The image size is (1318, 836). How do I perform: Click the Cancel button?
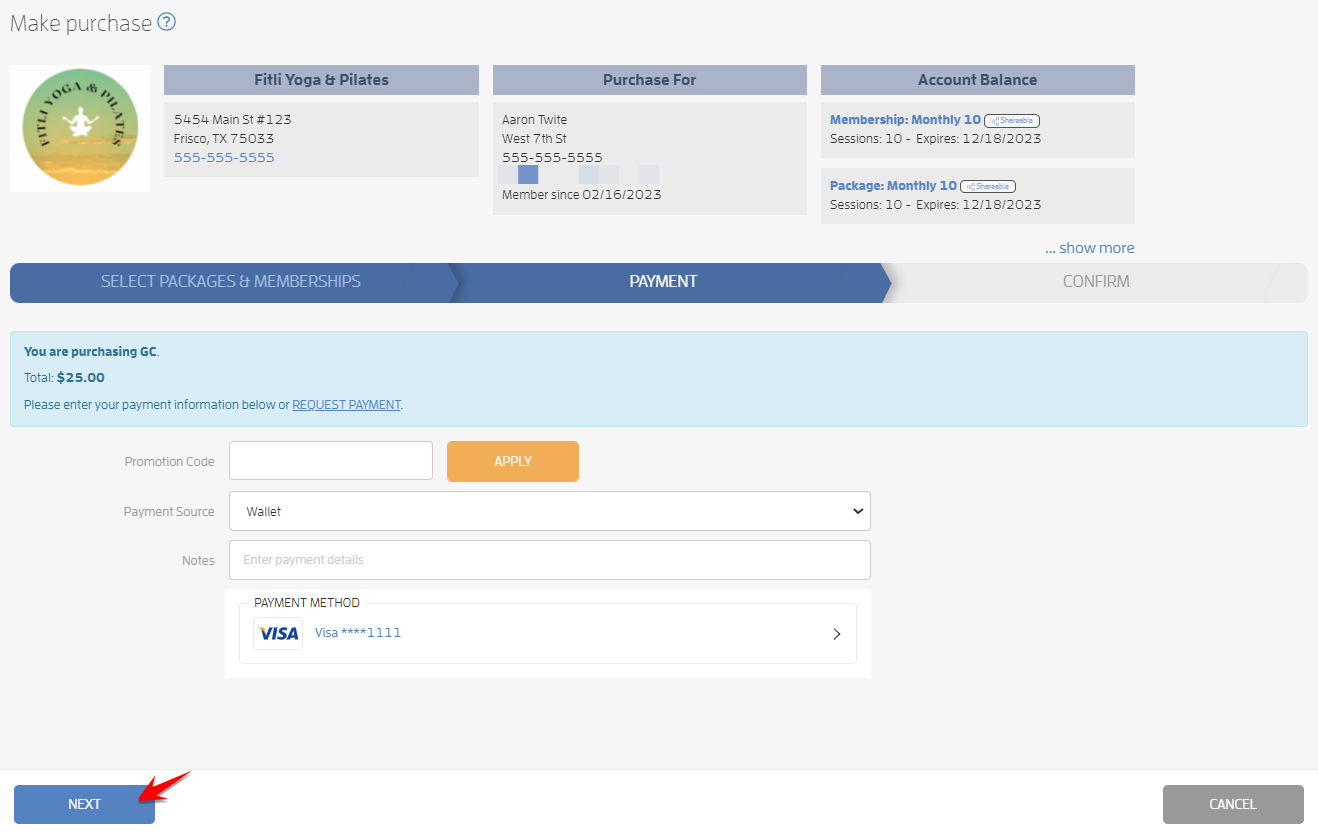(x=1233, y=804)
